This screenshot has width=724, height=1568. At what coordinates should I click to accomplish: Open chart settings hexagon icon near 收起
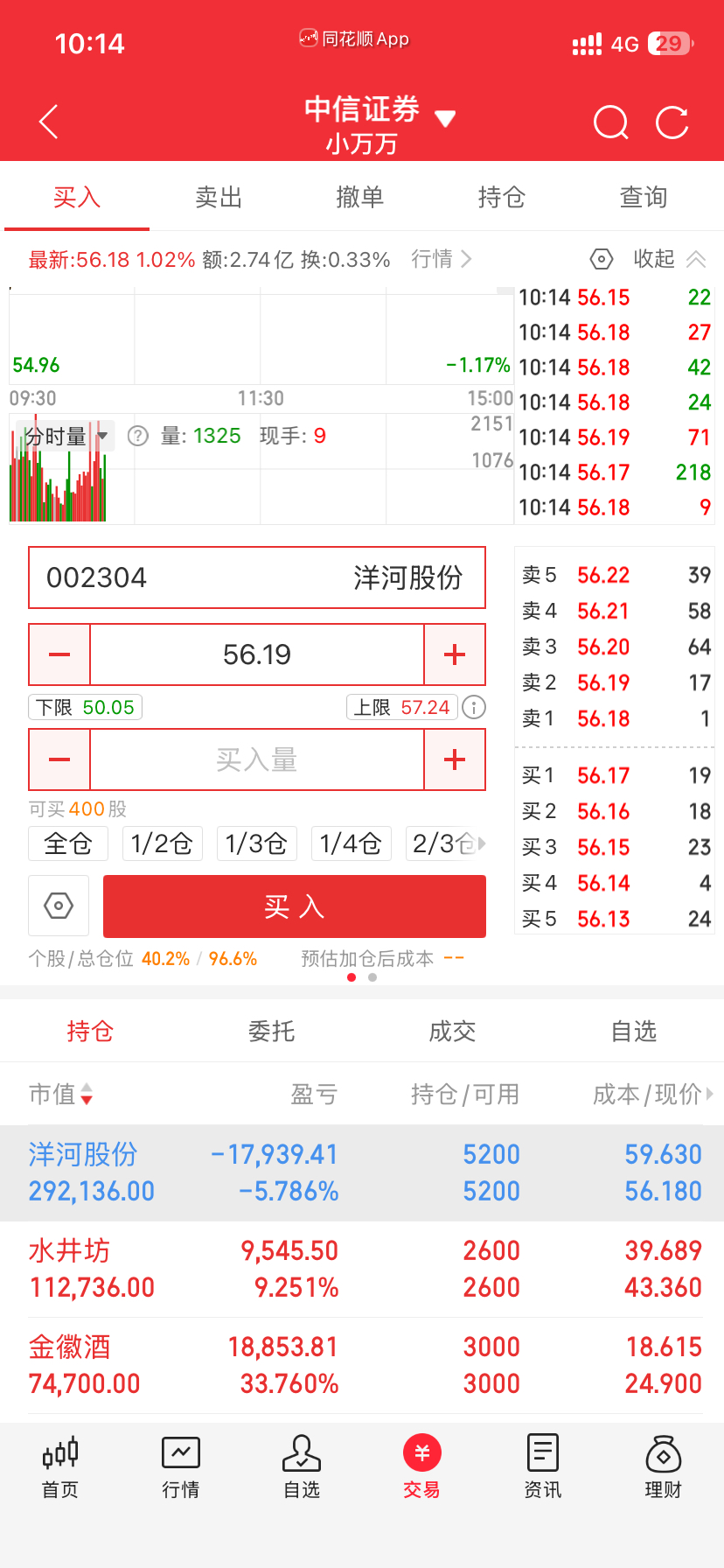[x=602, y=259]
